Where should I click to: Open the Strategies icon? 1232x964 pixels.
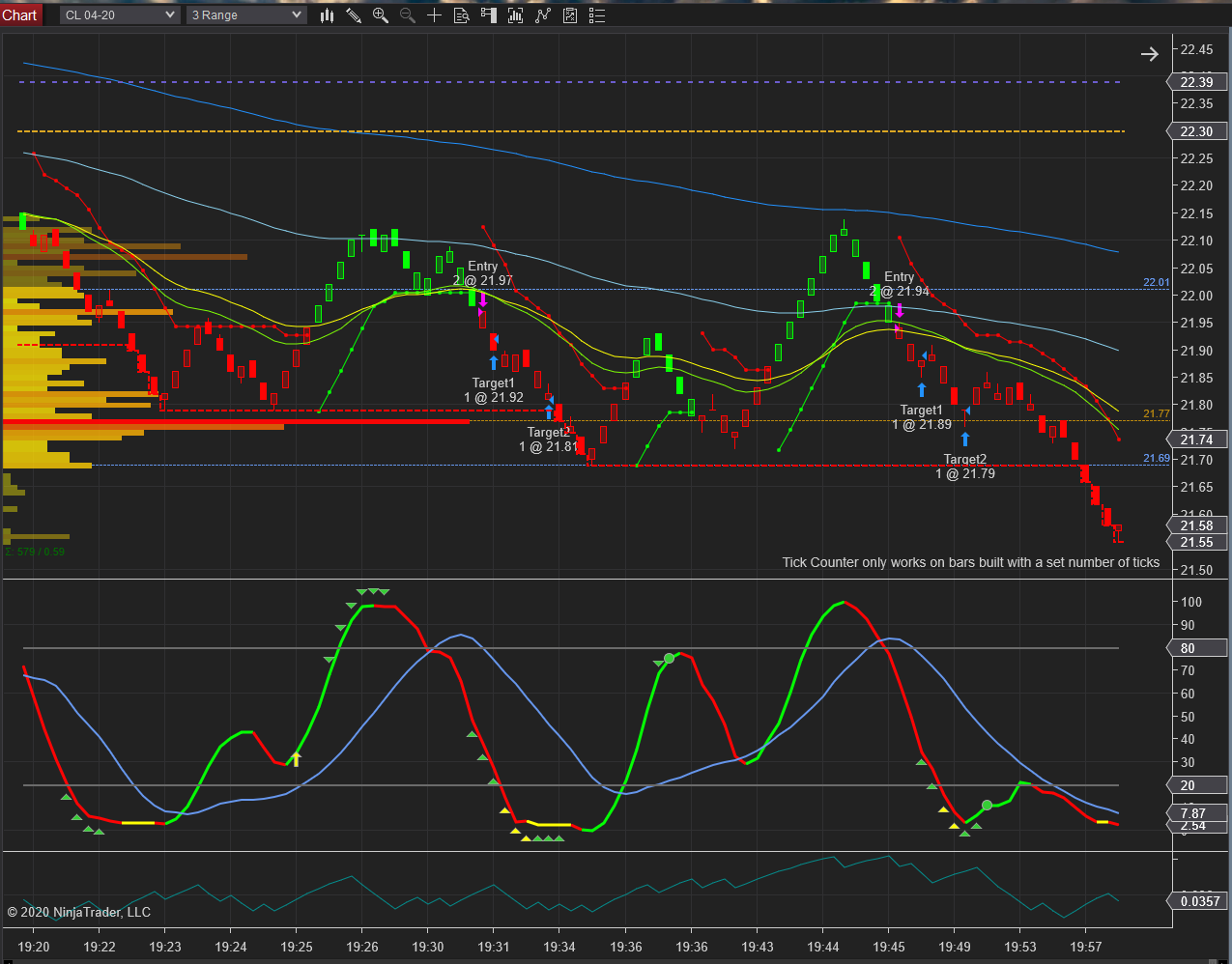(570, 15)
